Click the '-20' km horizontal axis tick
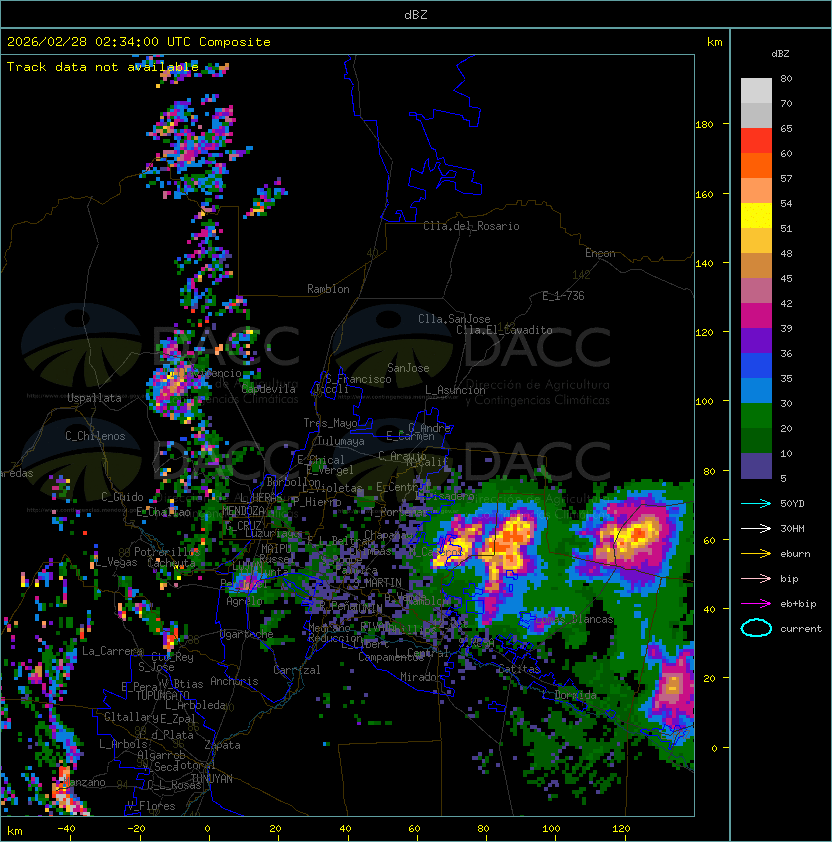This screenshot has width=832, height=842. (x=136, y=829)
